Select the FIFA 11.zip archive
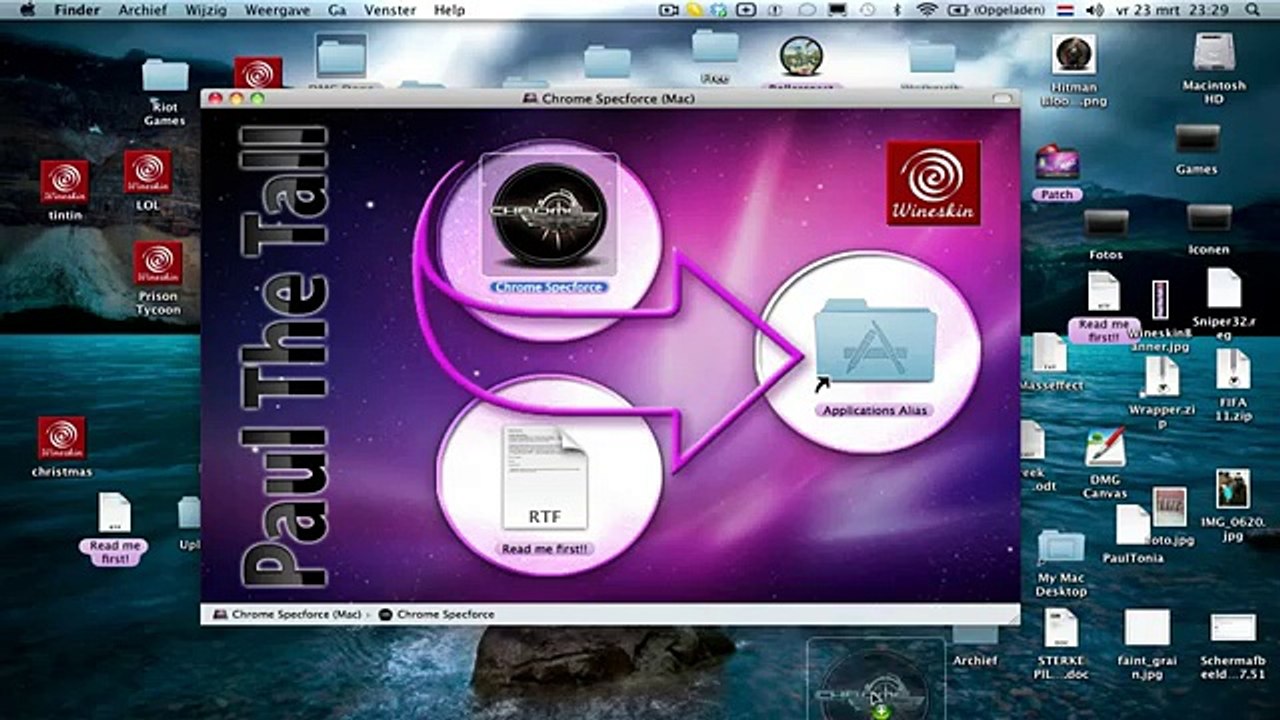This screenshot has height=720, width=1280. (1233, 369)
